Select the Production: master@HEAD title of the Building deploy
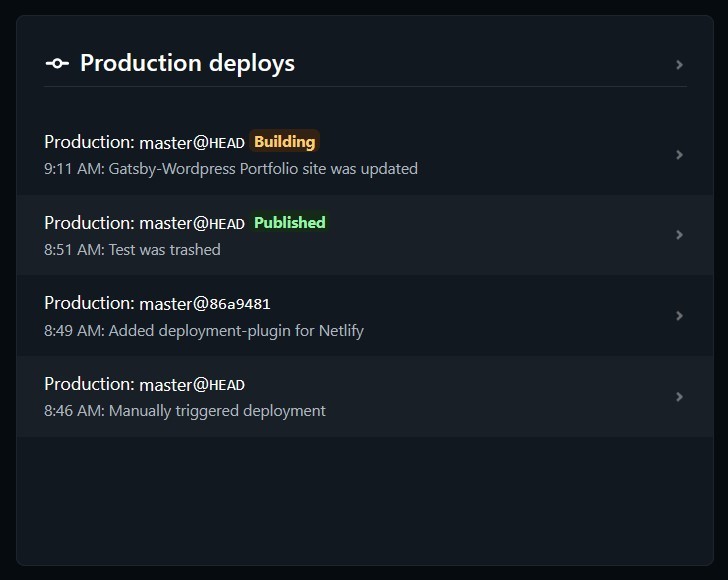The height and width of the screenshot is (580, 728). click(x=144, y=142)
